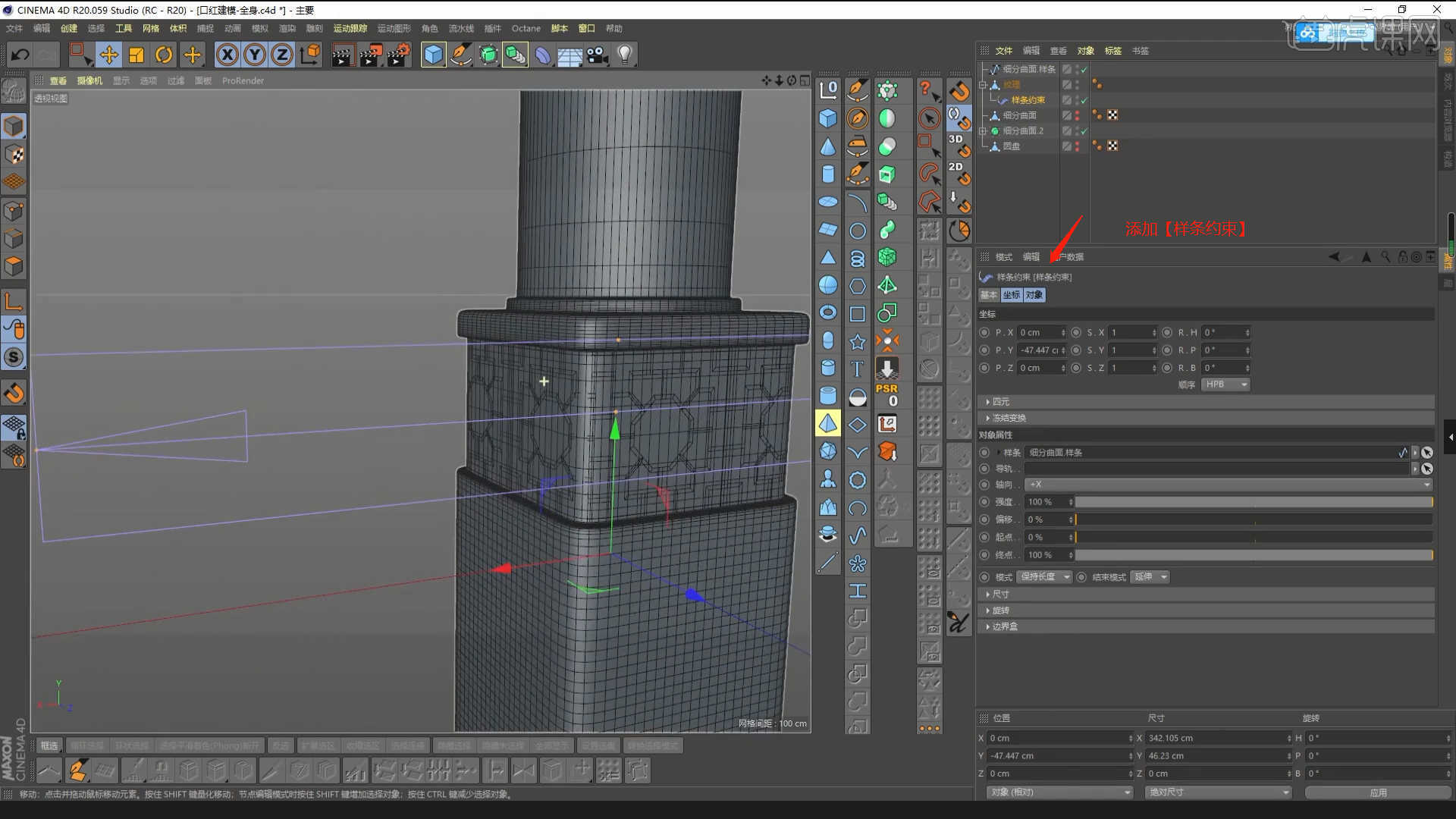This screenshot has width=1456, height=819.
Task: Click the Camera object icon
Action: [598, 55]
